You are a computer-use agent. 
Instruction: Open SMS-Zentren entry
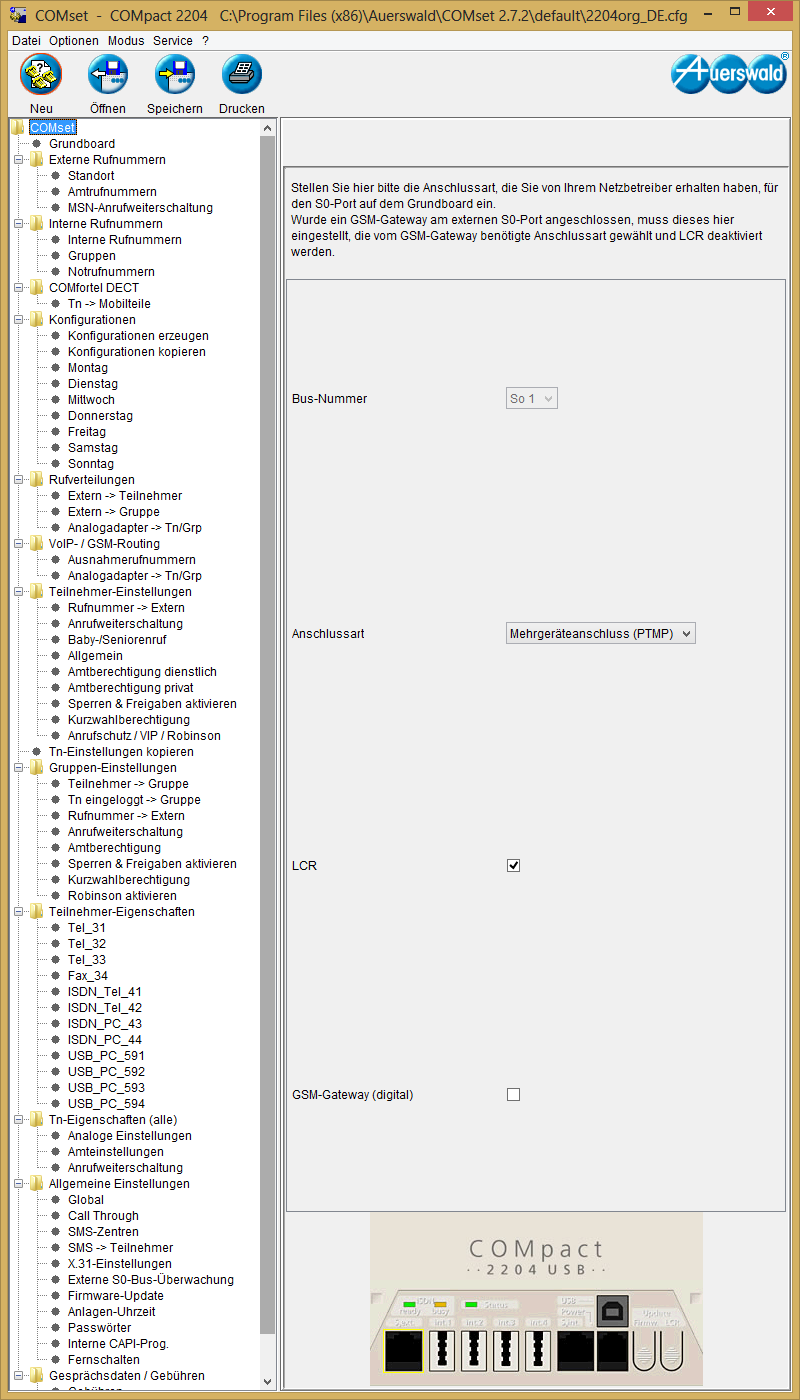[x=103, y=1232]
